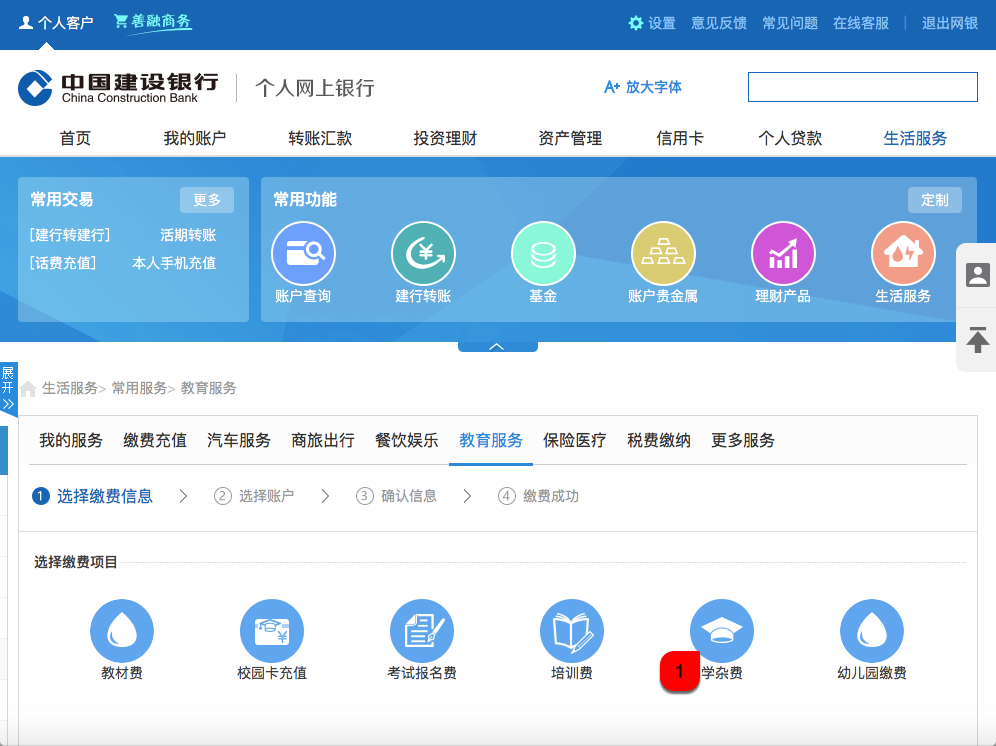Collapse the quick functions panel arrow
The image size is (996, 746).
[497, 346]
